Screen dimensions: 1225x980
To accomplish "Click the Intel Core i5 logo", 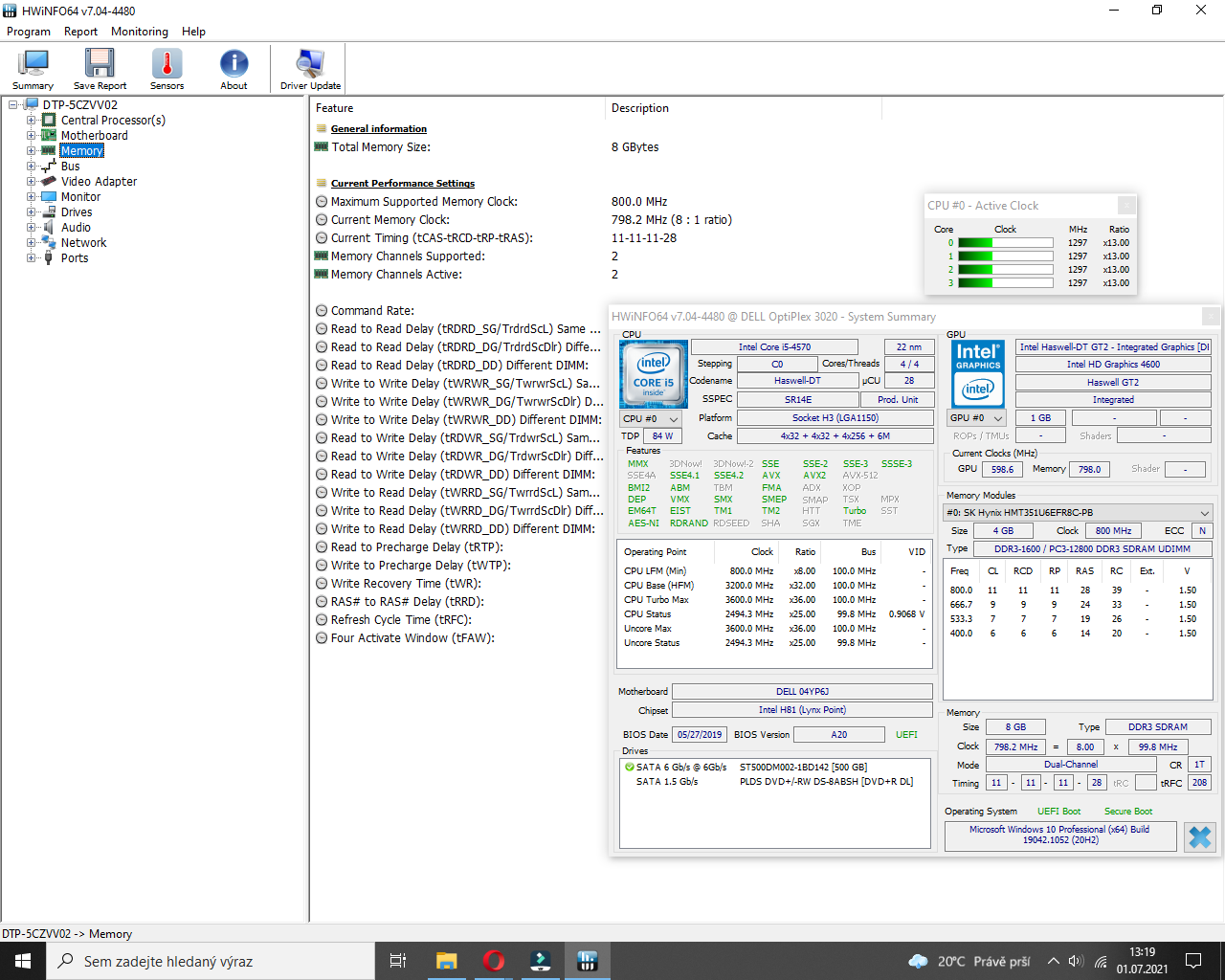I will click(x=654, y=374).
